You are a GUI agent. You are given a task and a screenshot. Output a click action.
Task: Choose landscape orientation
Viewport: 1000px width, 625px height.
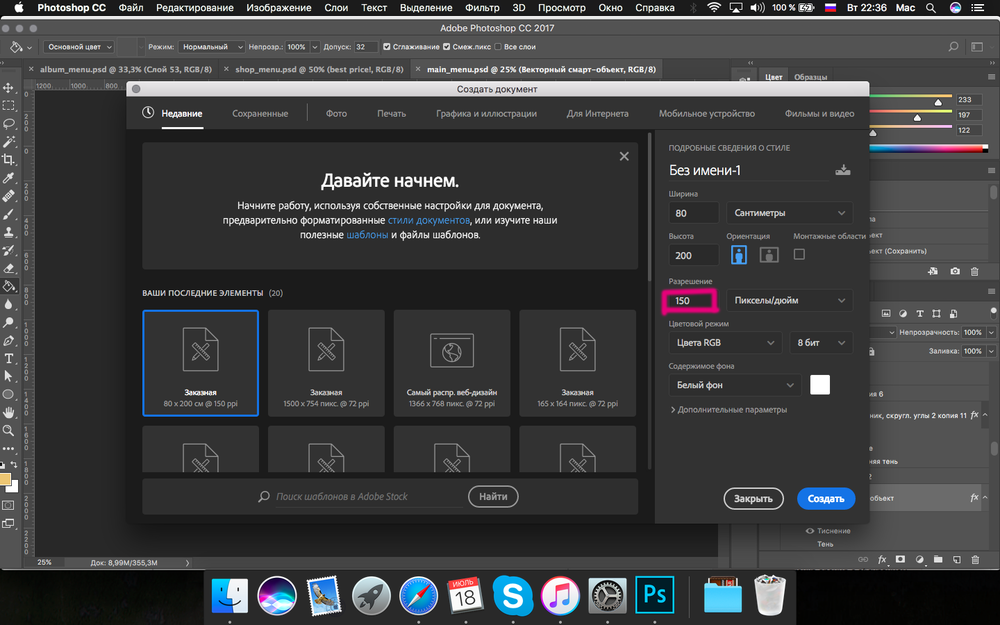(x=769, y=254)
